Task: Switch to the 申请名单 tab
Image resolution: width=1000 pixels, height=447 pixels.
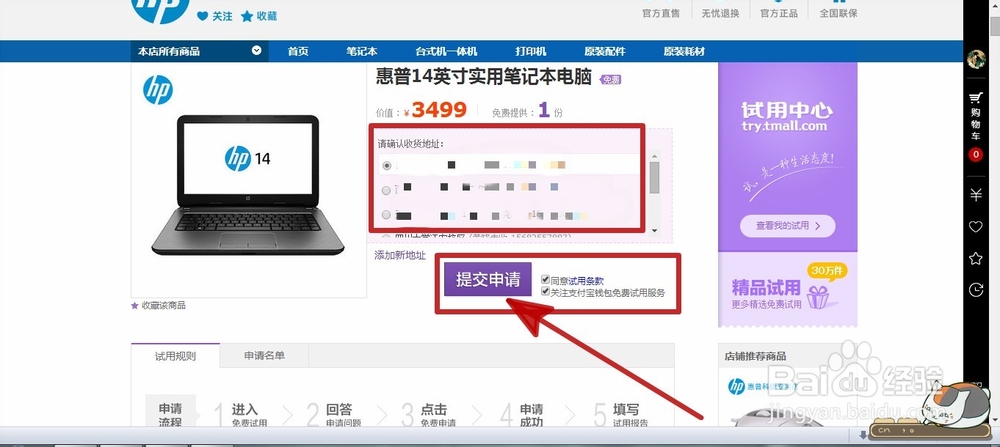Action: point(264,356)
